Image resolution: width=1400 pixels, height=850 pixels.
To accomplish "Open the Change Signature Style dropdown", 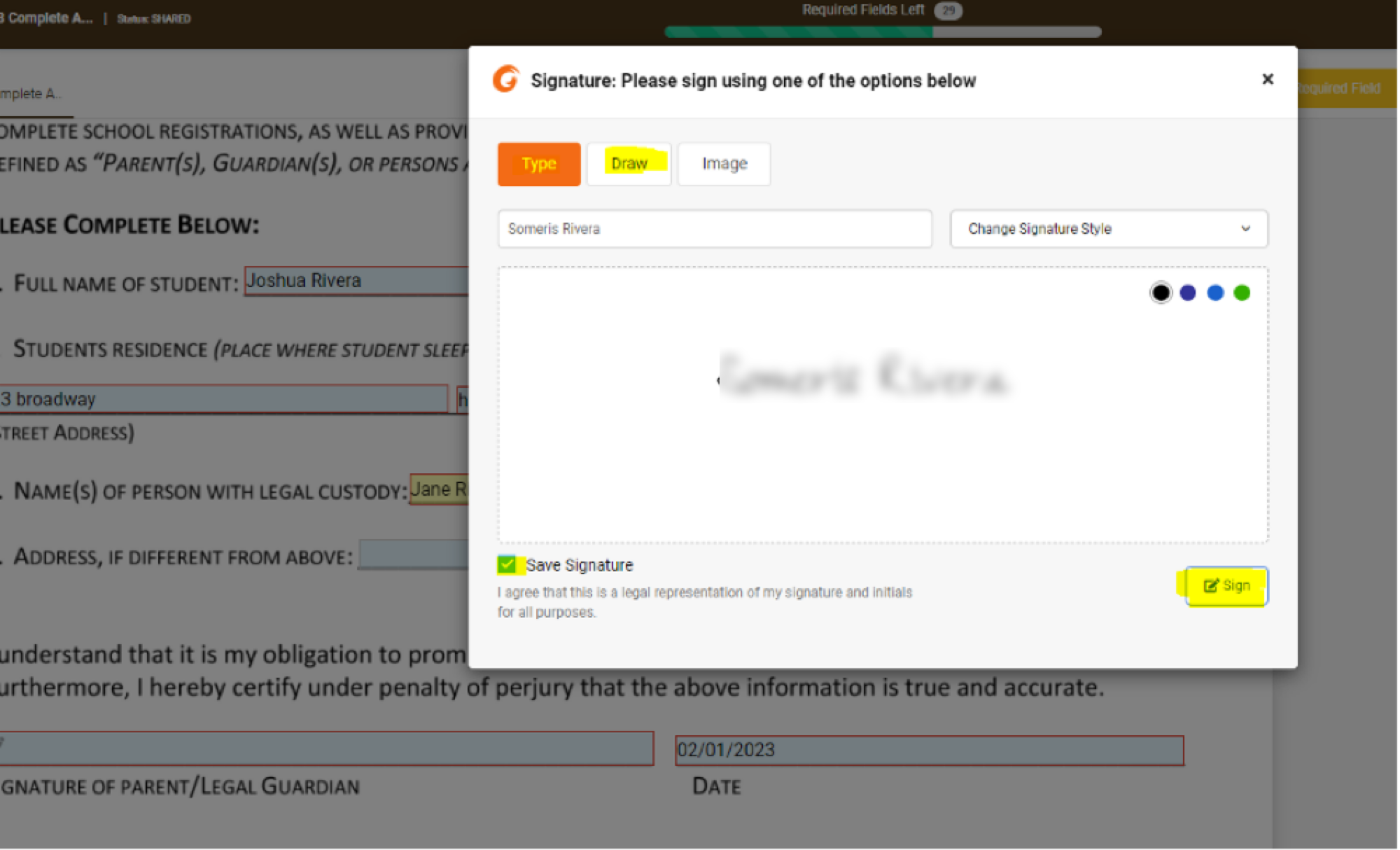I will 1108,228.
